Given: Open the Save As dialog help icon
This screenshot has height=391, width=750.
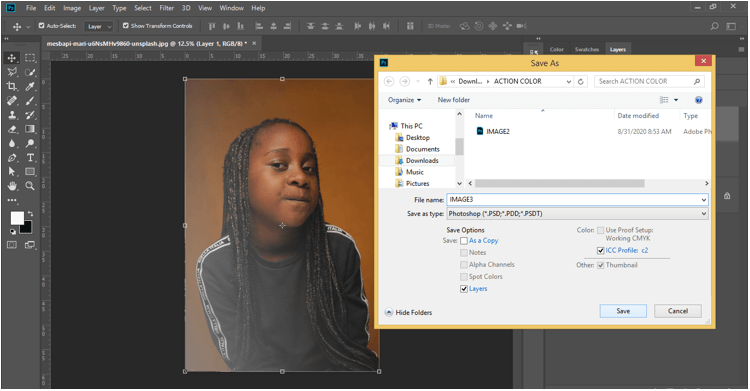Looking at the screenshot, I should (x=698, y=100).
